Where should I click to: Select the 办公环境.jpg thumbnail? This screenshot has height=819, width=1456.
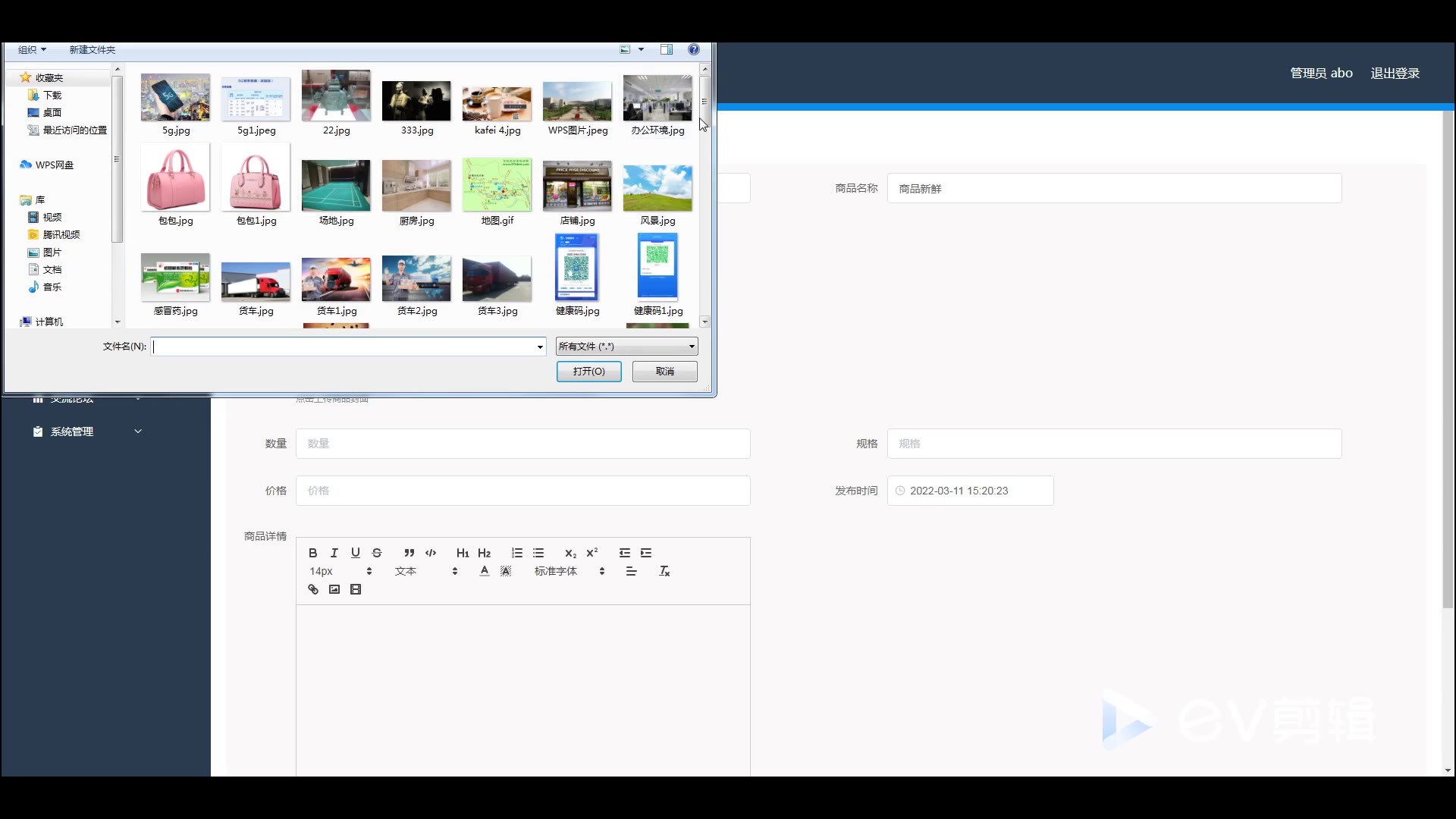pyautogui.click(x=657, y=97)
